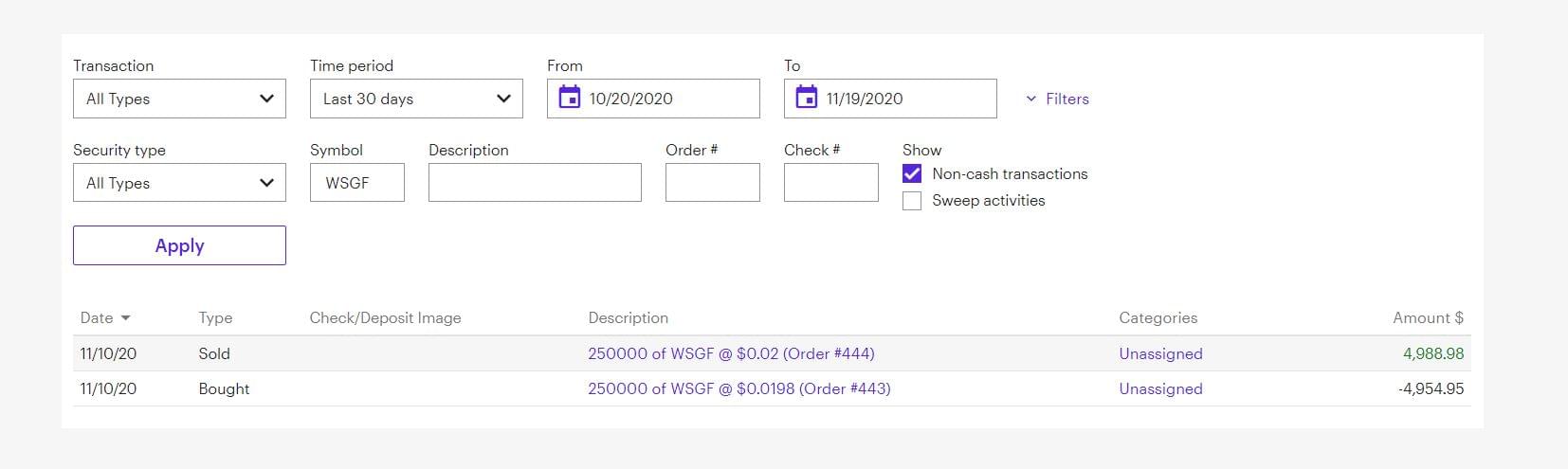
Task: Click into the Symbol field
Action: tap(357, 183)
